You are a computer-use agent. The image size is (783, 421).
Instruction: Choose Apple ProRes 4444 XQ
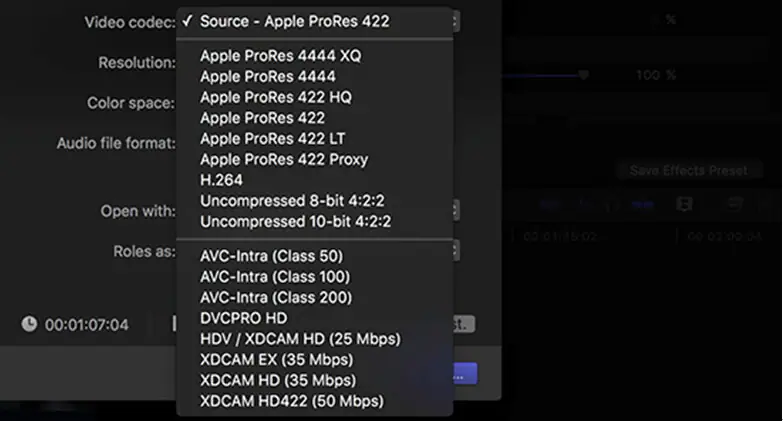280,56
